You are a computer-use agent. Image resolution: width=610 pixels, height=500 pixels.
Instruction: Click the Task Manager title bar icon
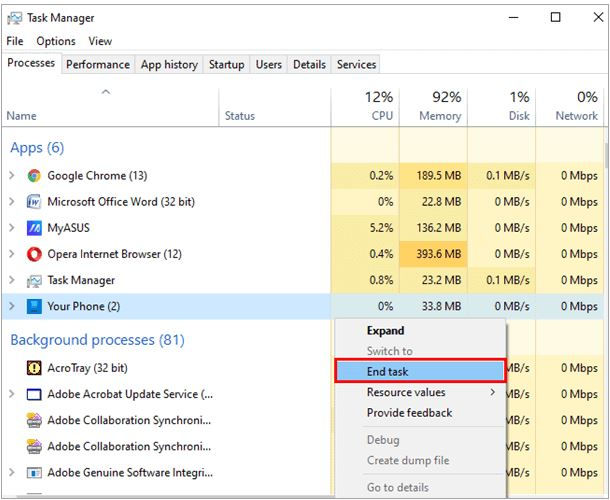pyautogui.click(x=15, y=18)
